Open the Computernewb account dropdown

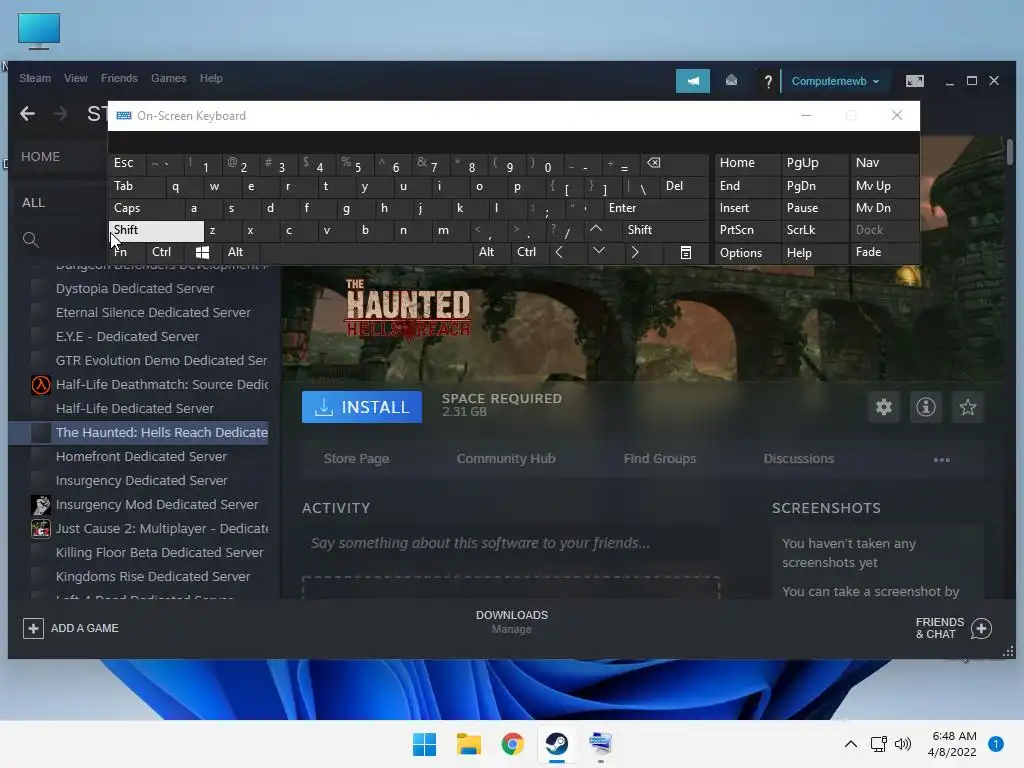point(835,81)
